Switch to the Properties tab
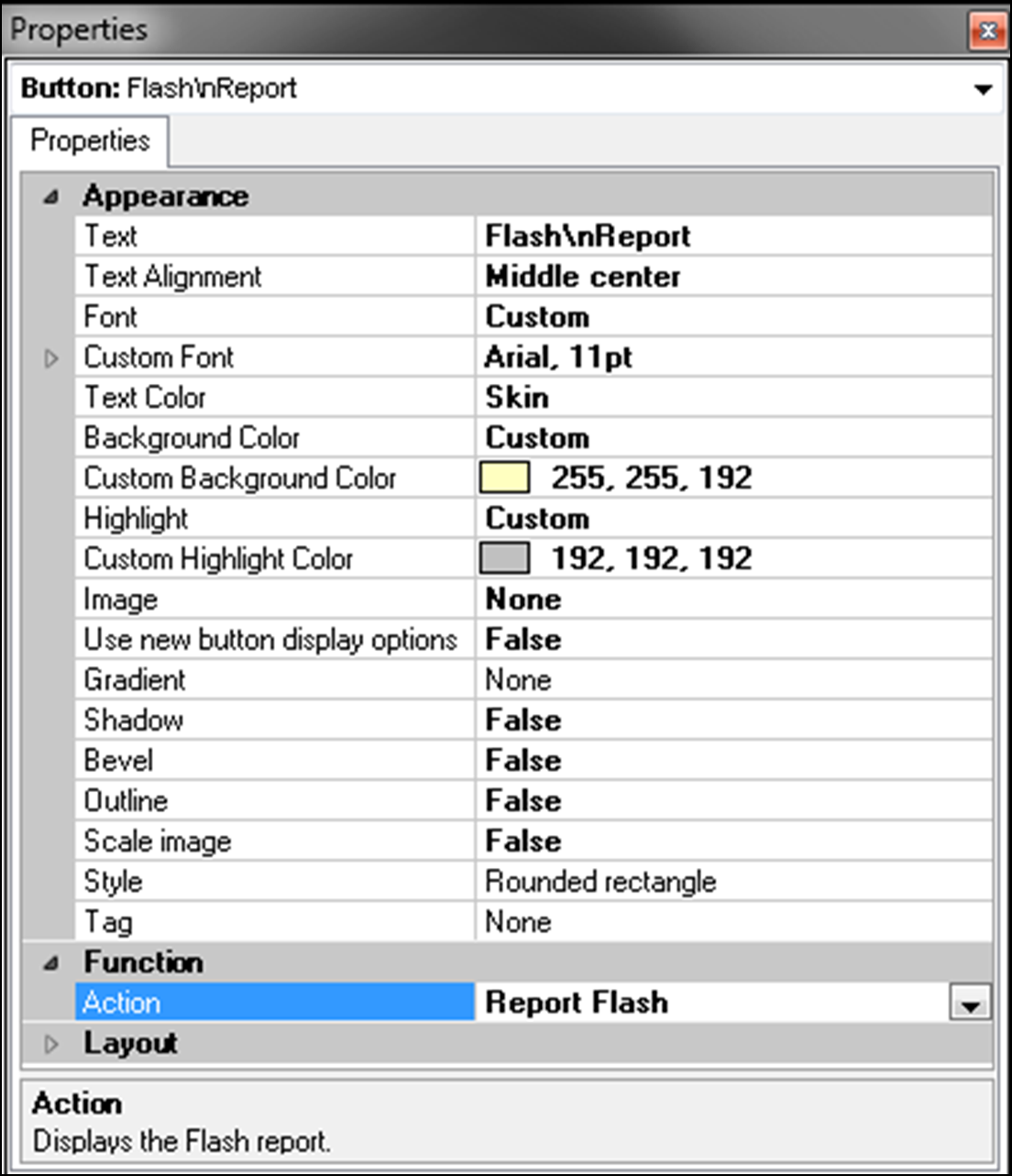This screenshot has width=1012, height=1176. 90,141
